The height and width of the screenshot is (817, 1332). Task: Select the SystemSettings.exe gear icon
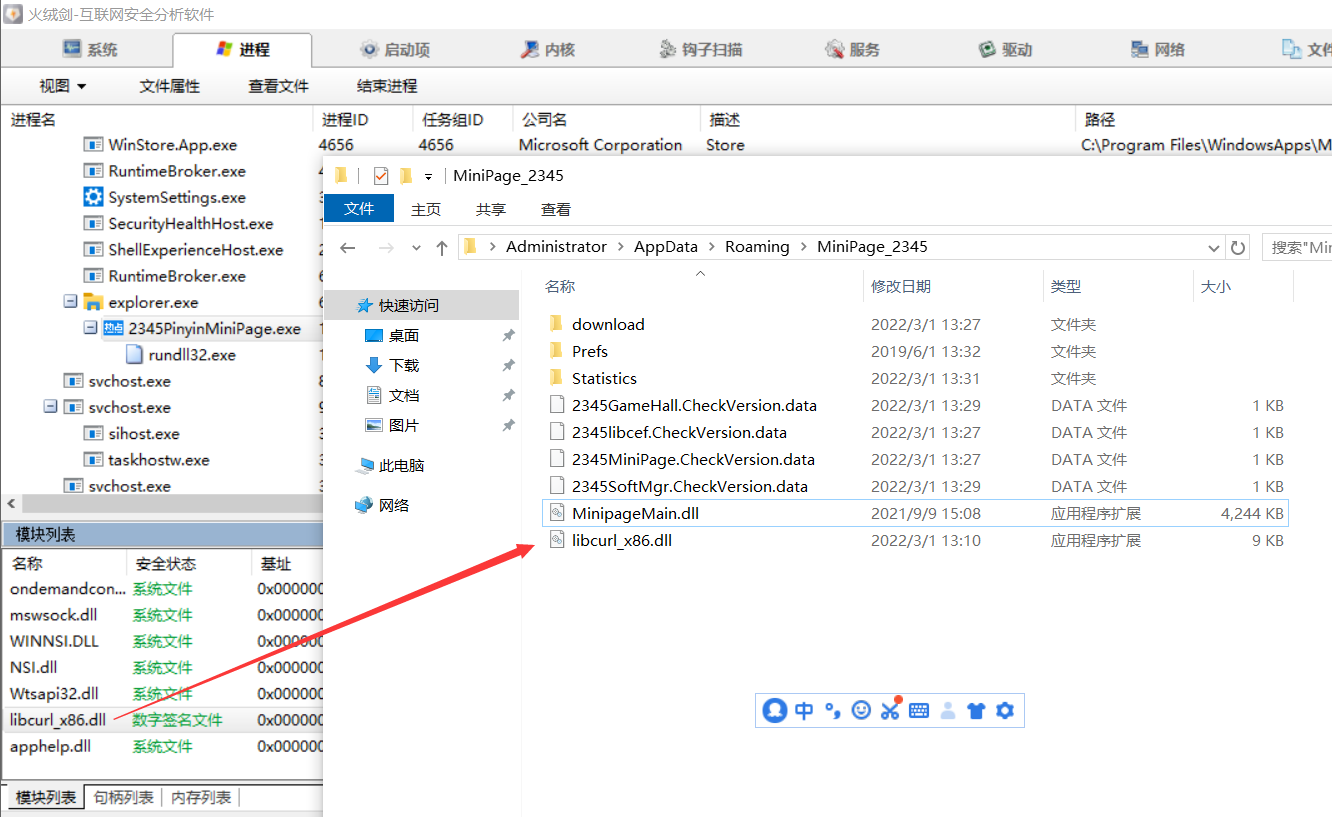pos(93,197)
